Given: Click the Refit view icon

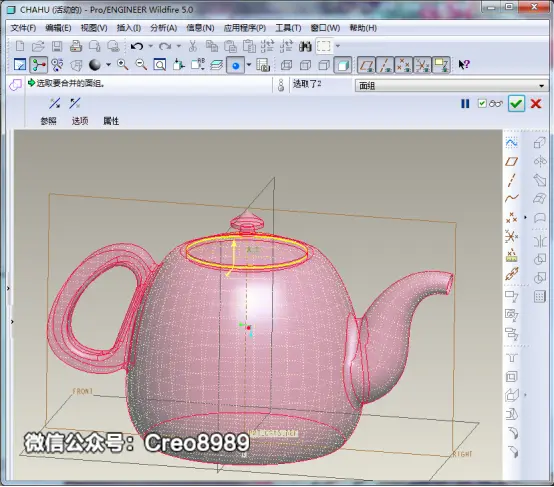Looking at the screenshot, I should [160, 65].
